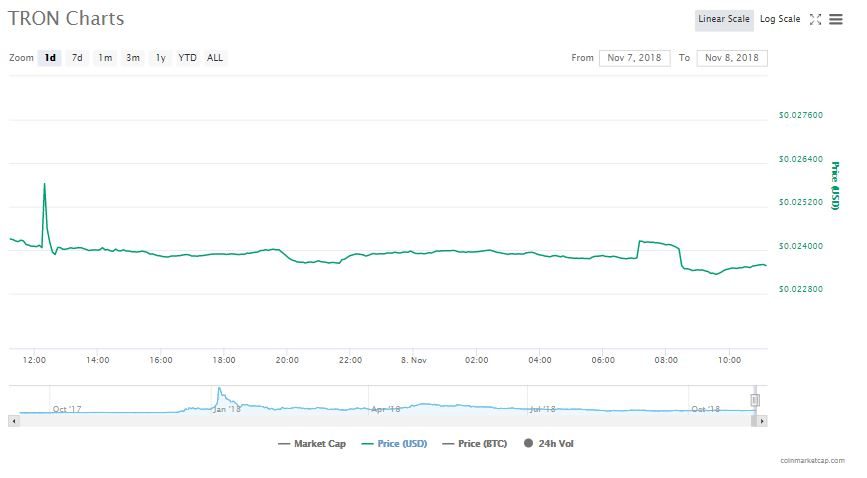The image size is (867, 478).
Task: Click the $0.024000 price axis label
Action: click(801, 246)
